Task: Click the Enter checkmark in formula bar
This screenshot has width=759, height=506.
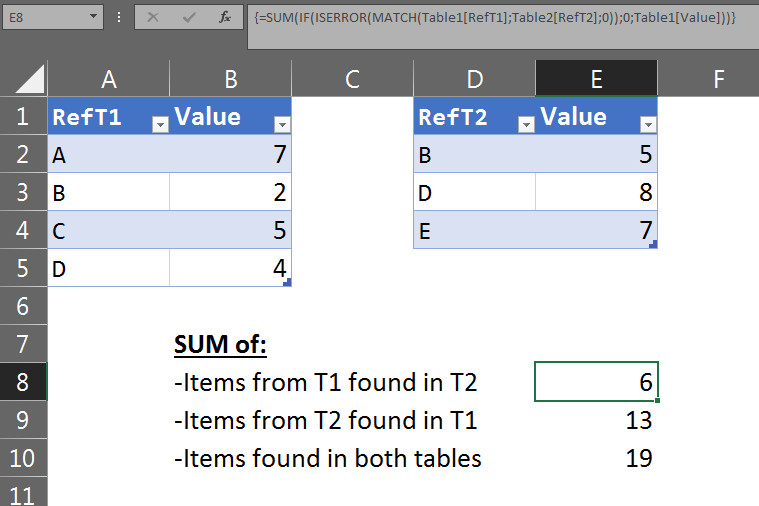Action: coord(189,17)
